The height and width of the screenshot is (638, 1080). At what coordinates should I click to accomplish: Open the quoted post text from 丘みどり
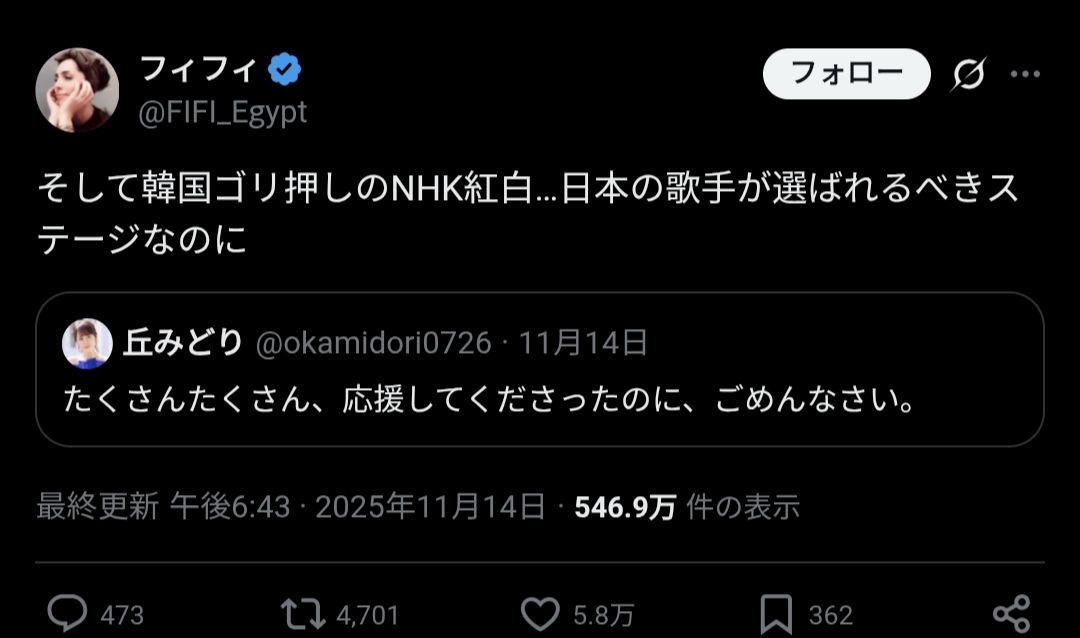pos(491,401)
